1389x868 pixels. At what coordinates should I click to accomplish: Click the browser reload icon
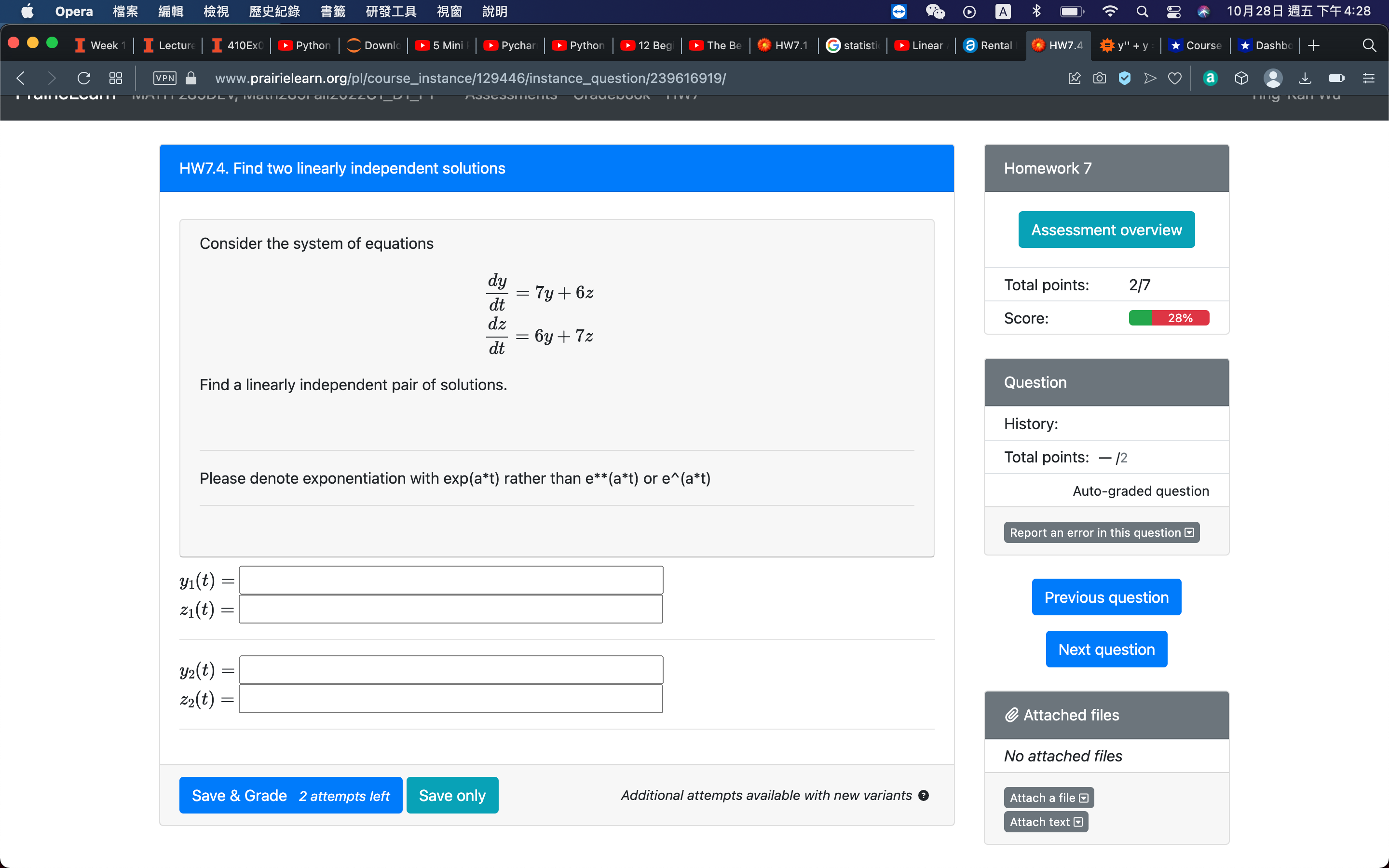click(x=84, y=78)
